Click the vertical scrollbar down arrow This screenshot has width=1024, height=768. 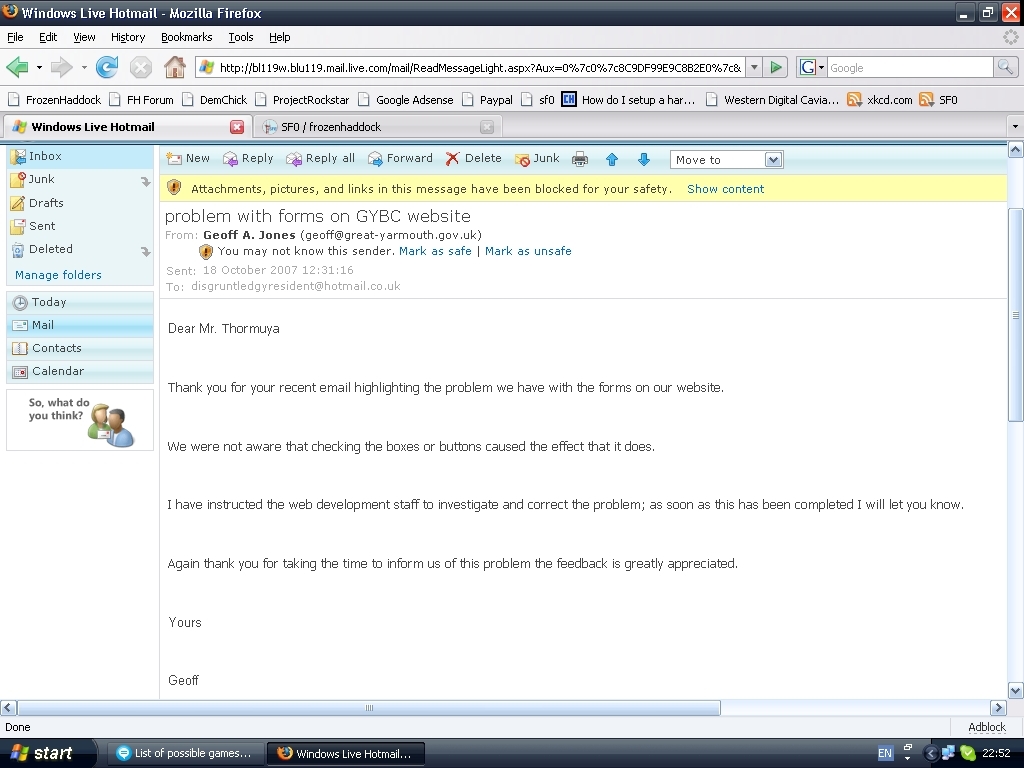pyautogui.click(x=1016, y=690)
